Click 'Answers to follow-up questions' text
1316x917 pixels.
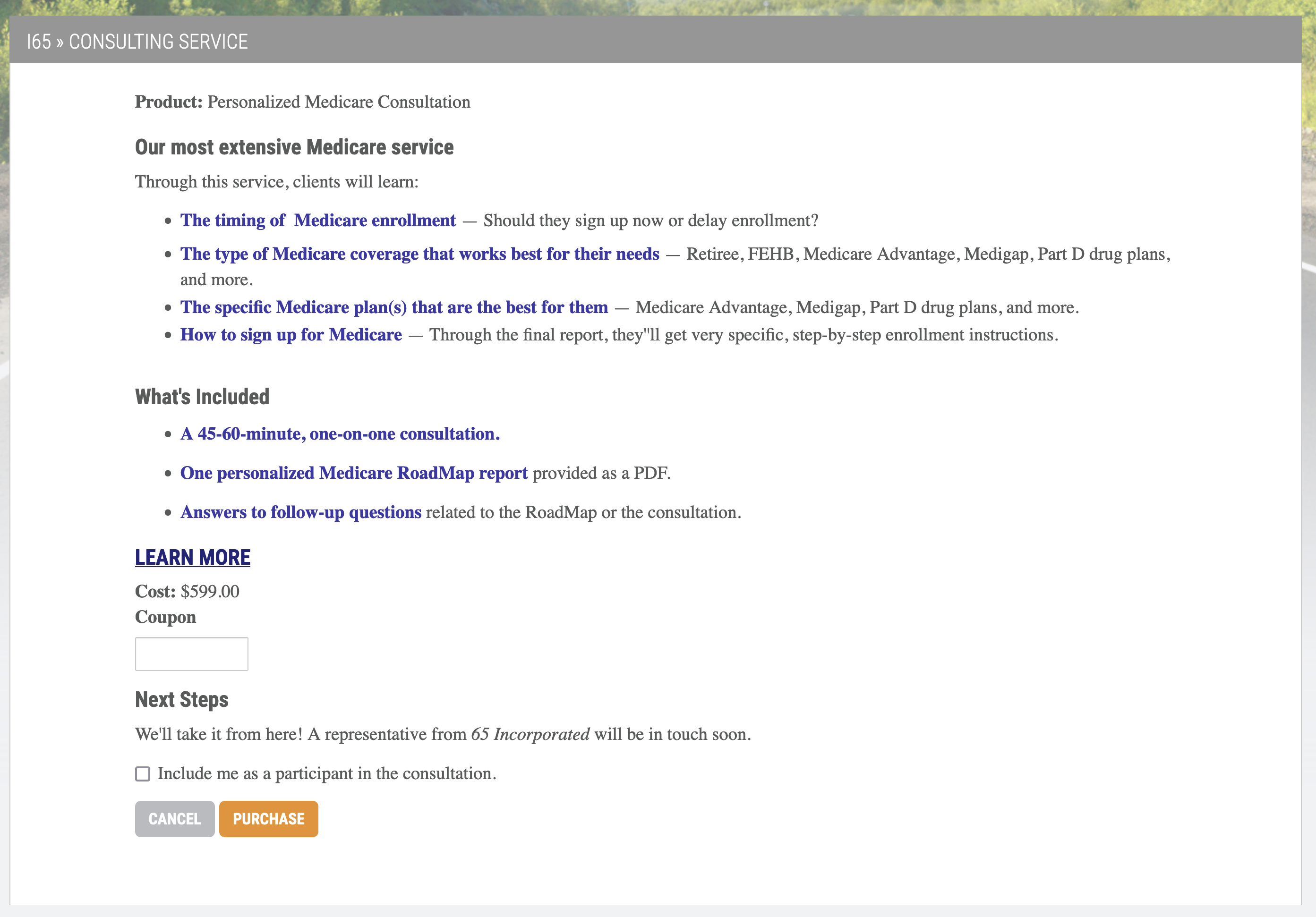click(301, 512)
